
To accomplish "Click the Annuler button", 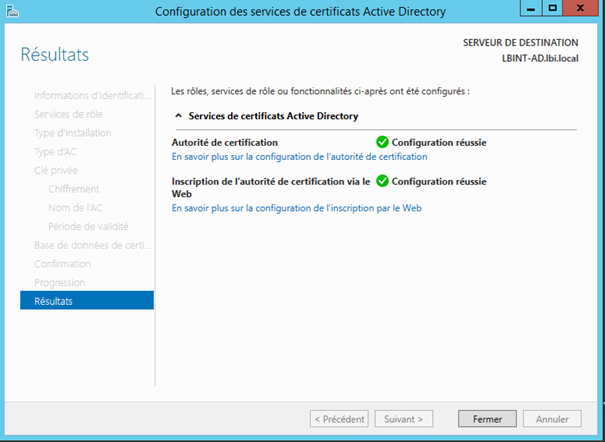I will click(x=552, y=419).
